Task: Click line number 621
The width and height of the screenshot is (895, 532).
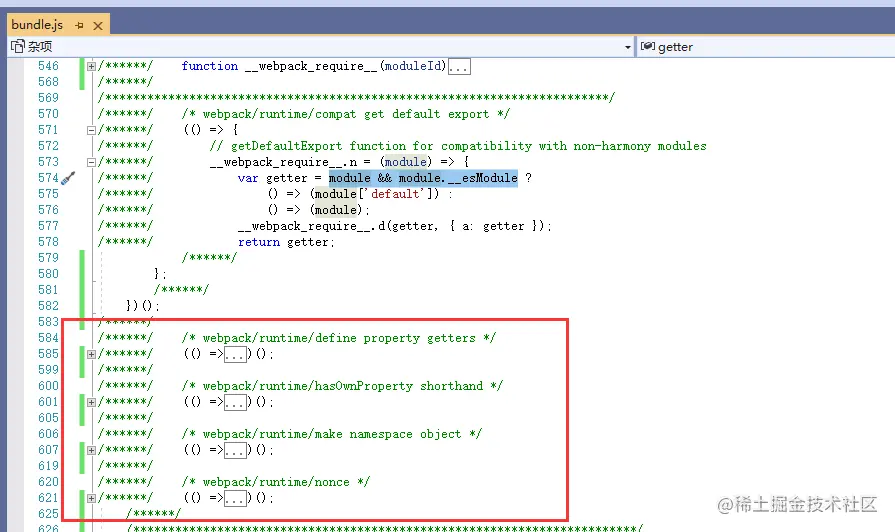Action: click(48, 498)
